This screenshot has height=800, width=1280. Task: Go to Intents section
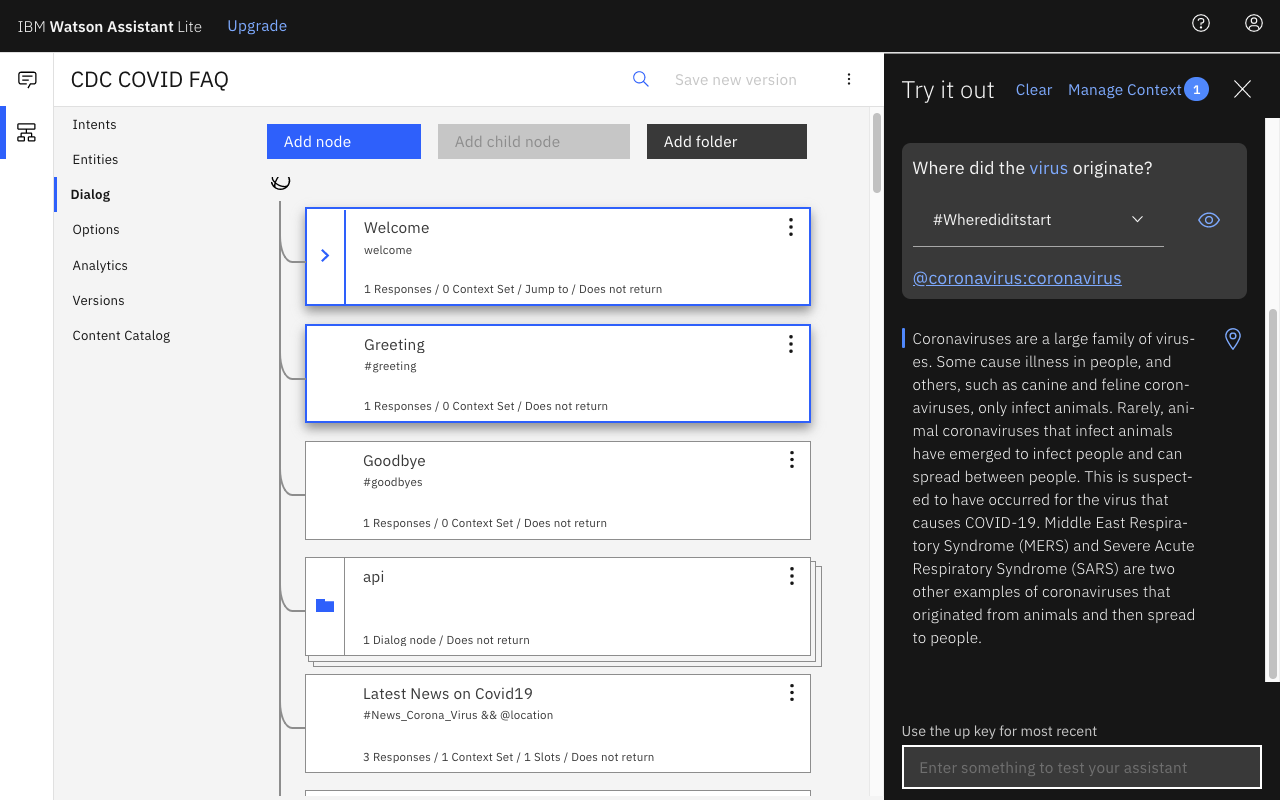(x=94, y=124)
